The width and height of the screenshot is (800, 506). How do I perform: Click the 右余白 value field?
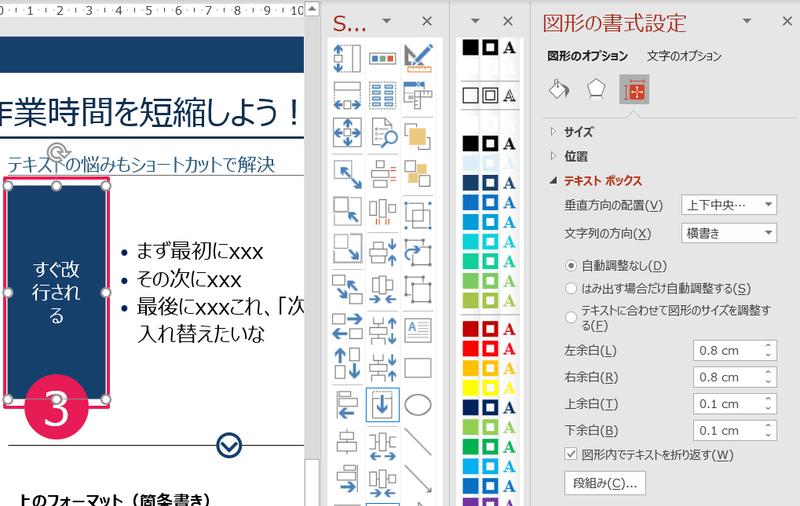click(x=728, y=377)
